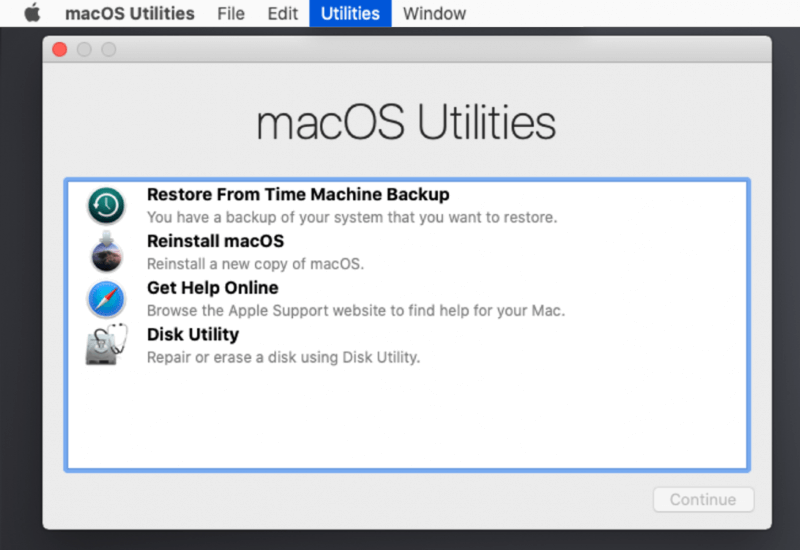Click the Time Machine backup icon
800x550 pixels.
(x=106, y=206)
